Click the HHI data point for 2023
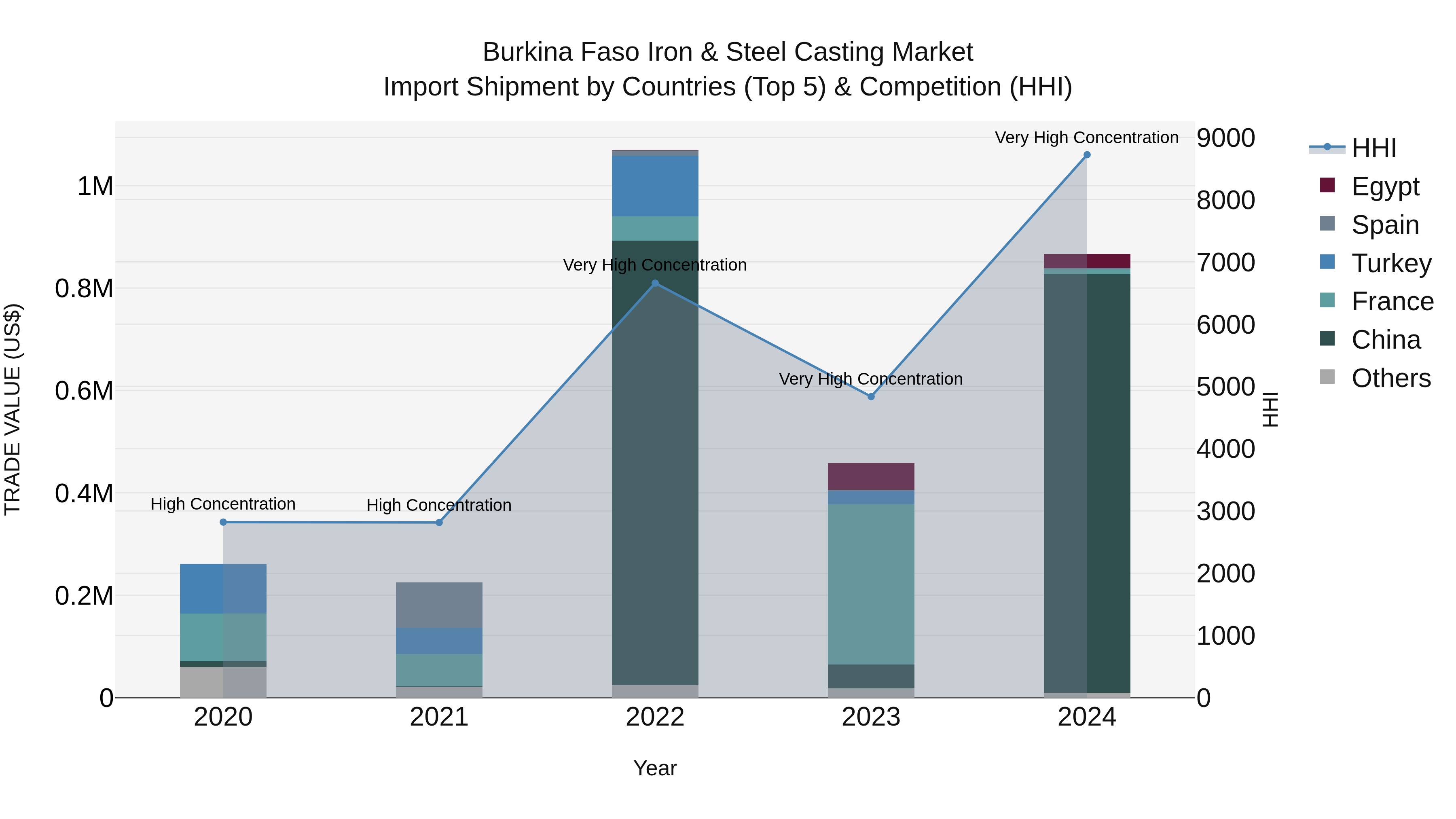 tap(871, 397)
